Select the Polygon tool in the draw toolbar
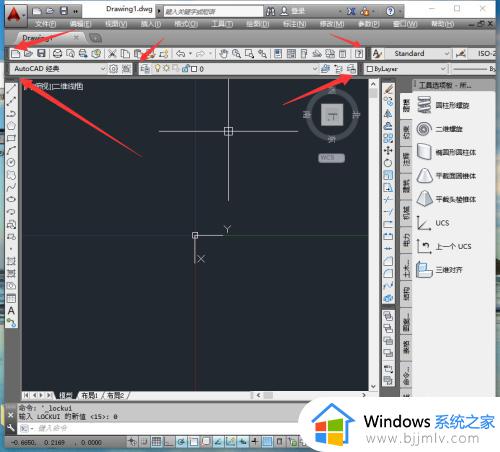500x452 pixels. [x=11, y=126]
